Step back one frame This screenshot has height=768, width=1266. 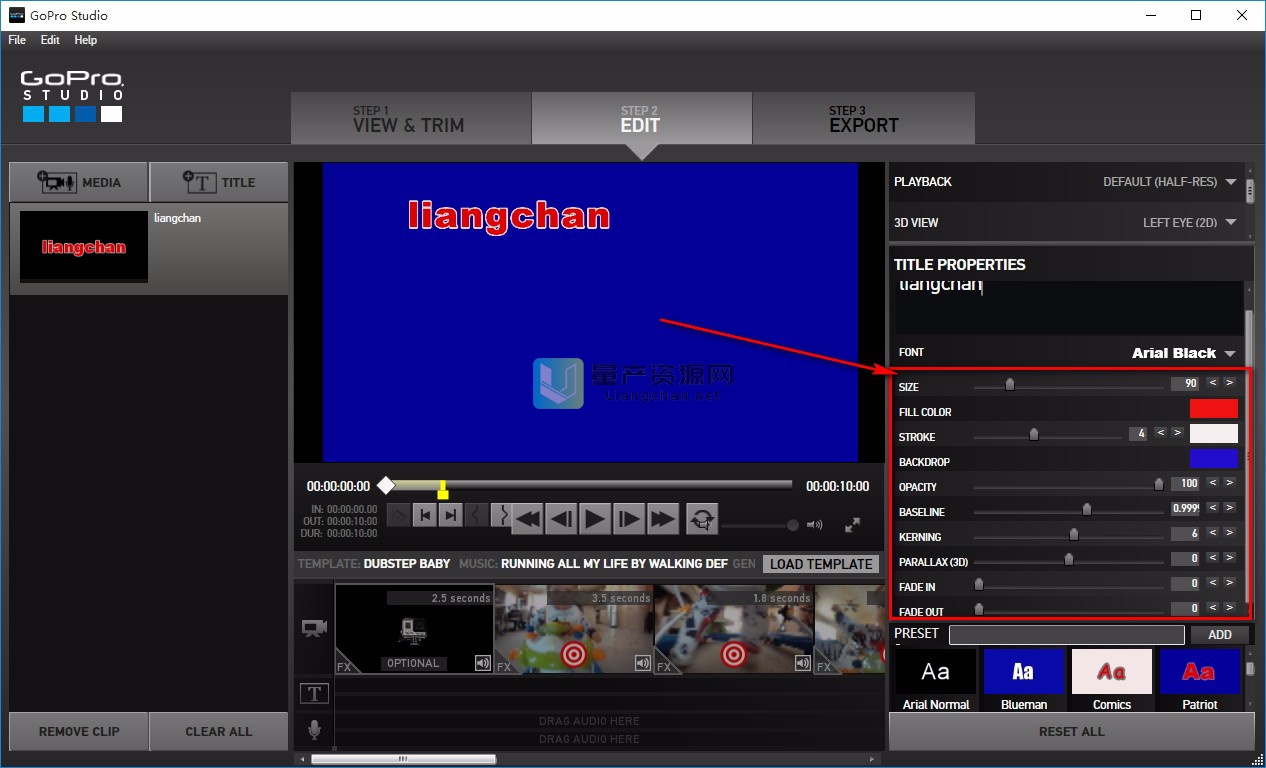[x=561, y=518]
